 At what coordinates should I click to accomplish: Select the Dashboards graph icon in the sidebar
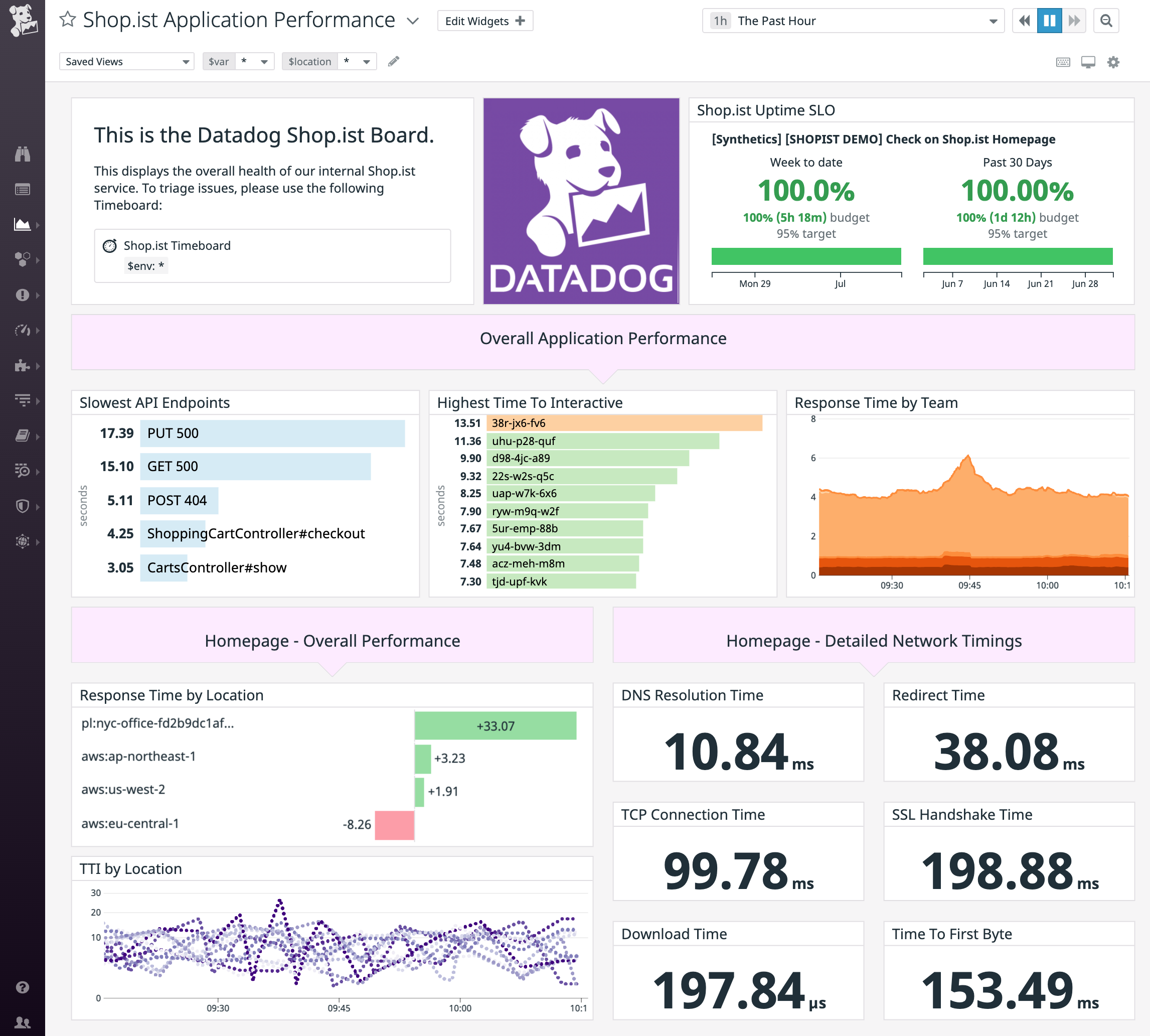tap(22, 225)
